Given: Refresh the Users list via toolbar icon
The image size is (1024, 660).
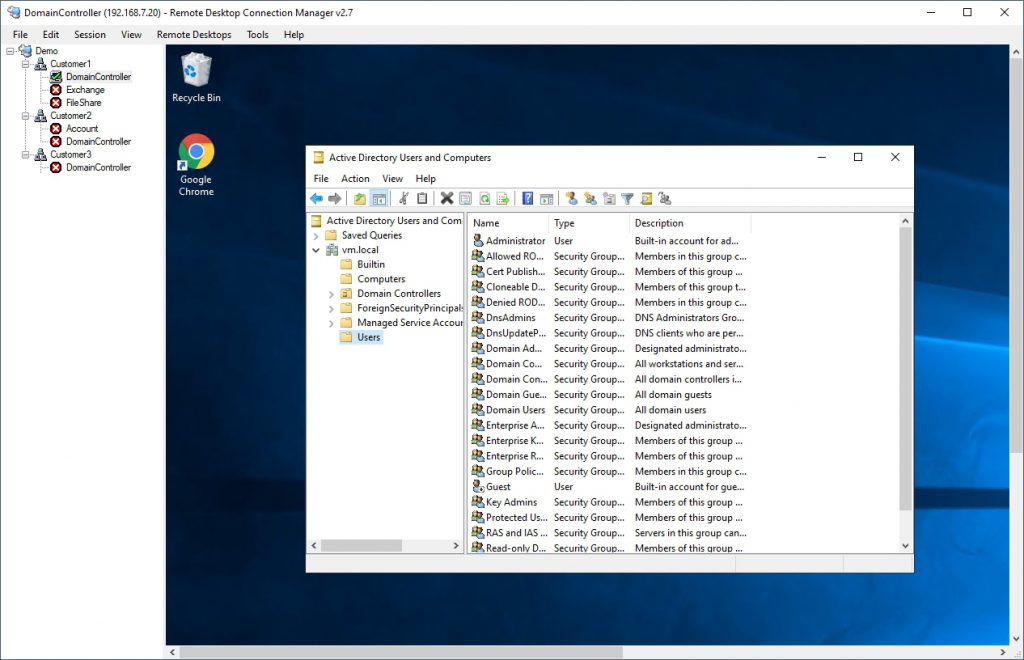Looking at the screenshot, I should point(485,197).
